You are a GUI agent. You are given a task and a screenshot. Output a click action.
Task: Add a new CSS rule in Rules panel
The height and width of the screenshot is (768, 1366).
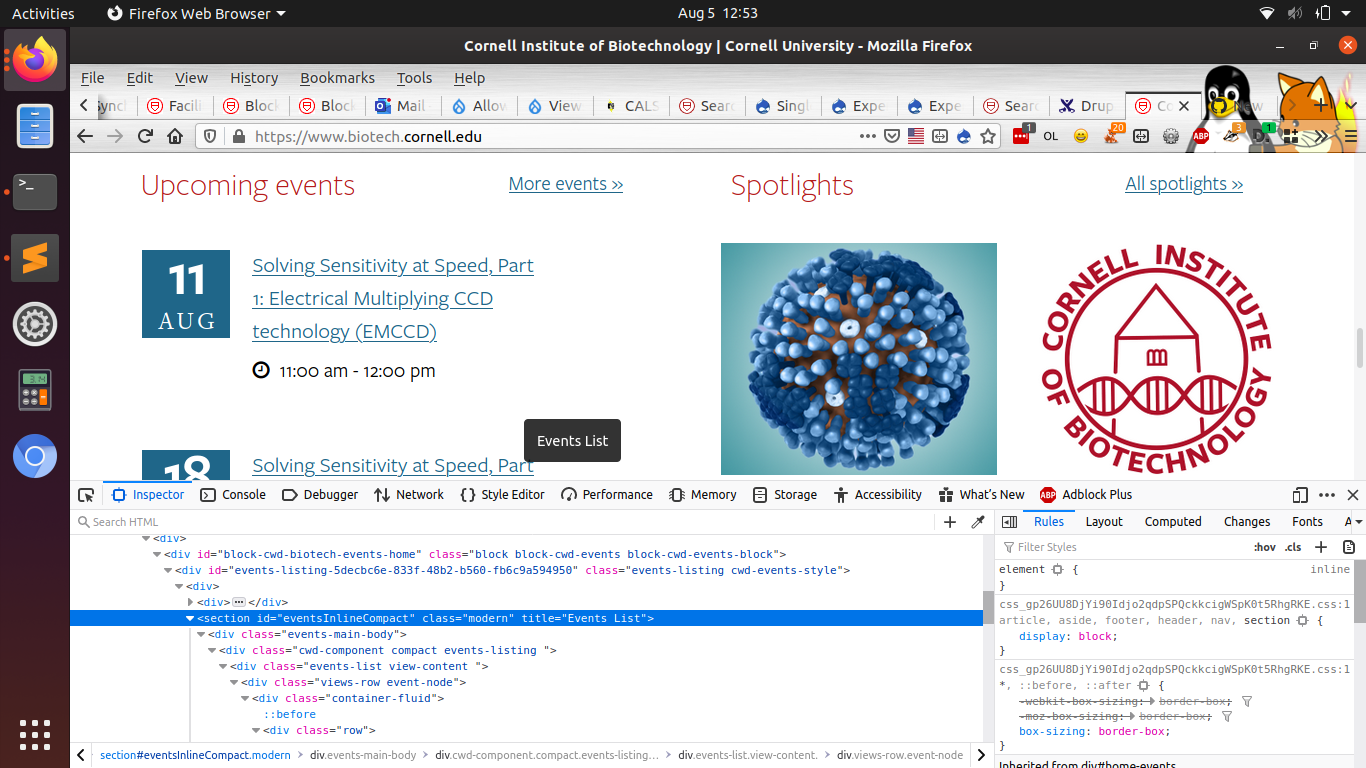click(x=1321, y=547)
